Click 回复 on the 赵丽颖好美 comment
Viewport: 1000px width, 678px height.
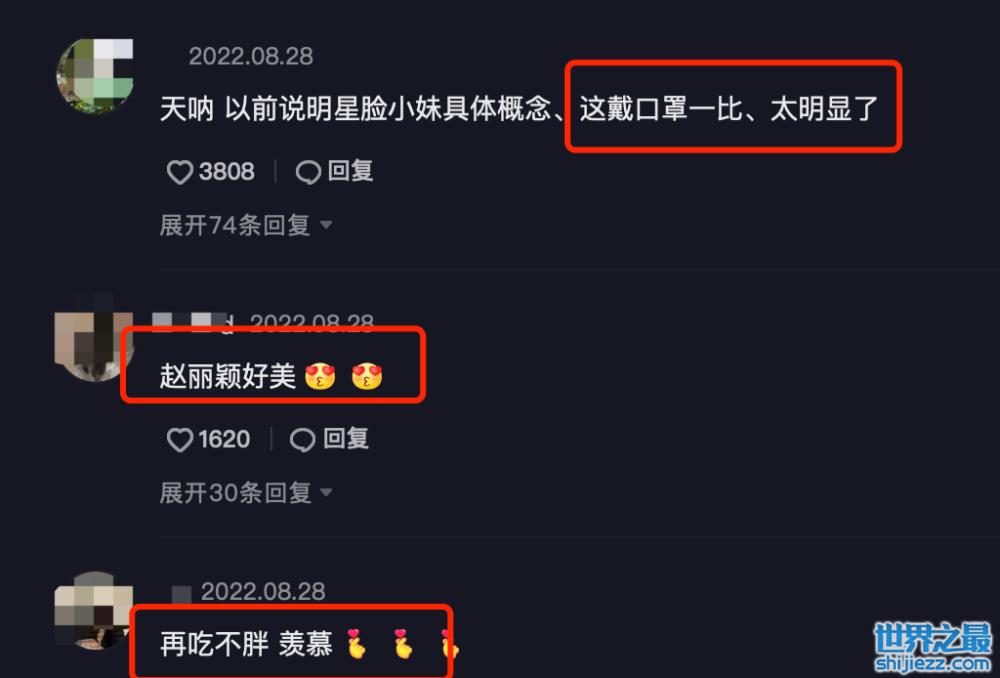tap(346, 439)
